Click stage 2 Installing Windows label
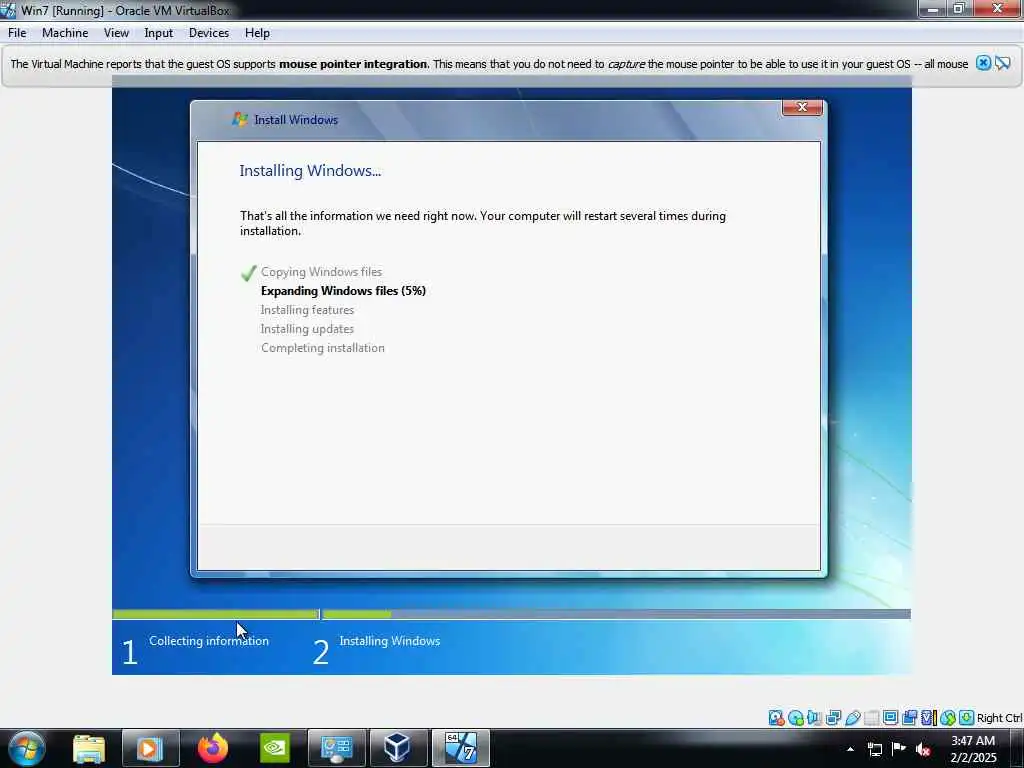Screen dimensions: 1024x768 coord(390,641)
